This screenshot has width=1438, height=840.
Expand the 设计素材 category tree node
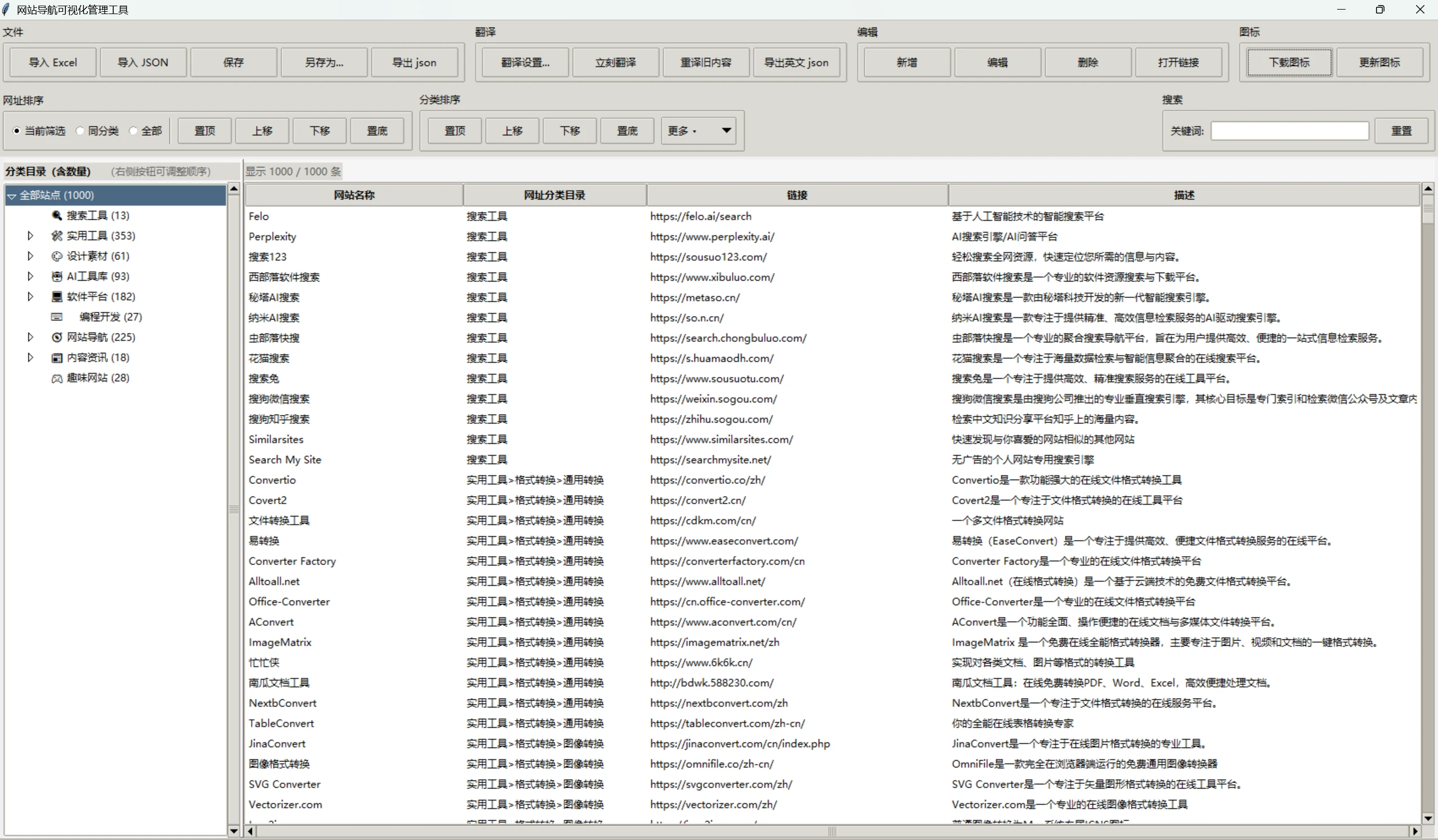pyautogui.click(x=30, y=256)
